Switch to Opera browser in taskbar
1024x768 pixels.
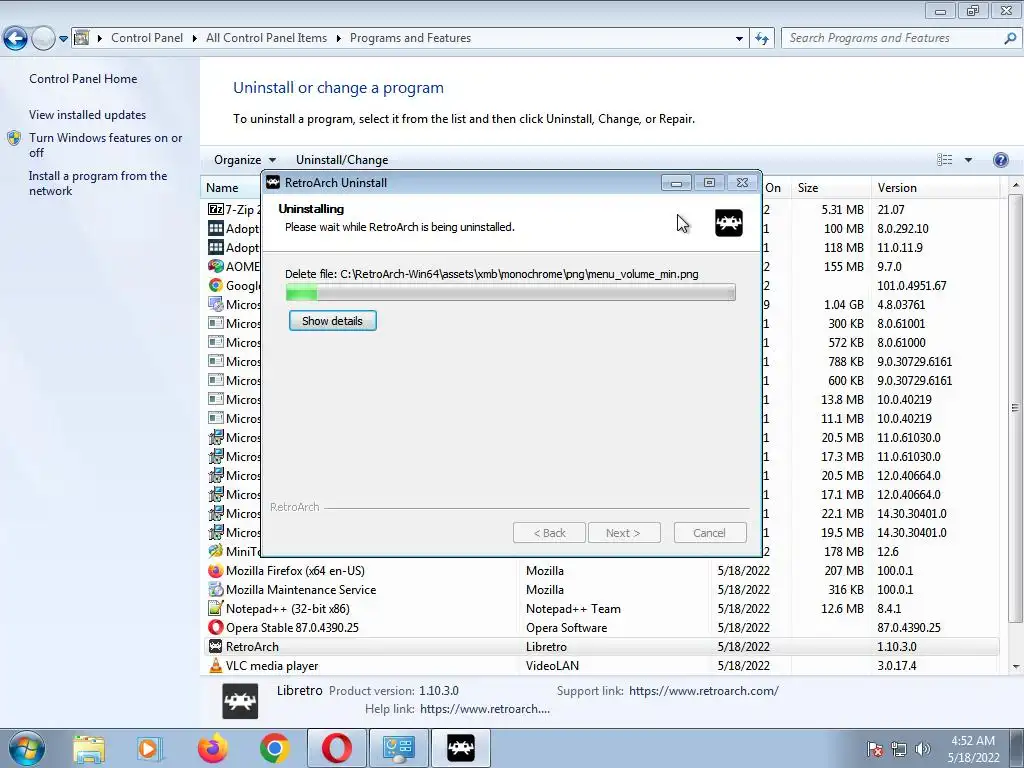336,748
